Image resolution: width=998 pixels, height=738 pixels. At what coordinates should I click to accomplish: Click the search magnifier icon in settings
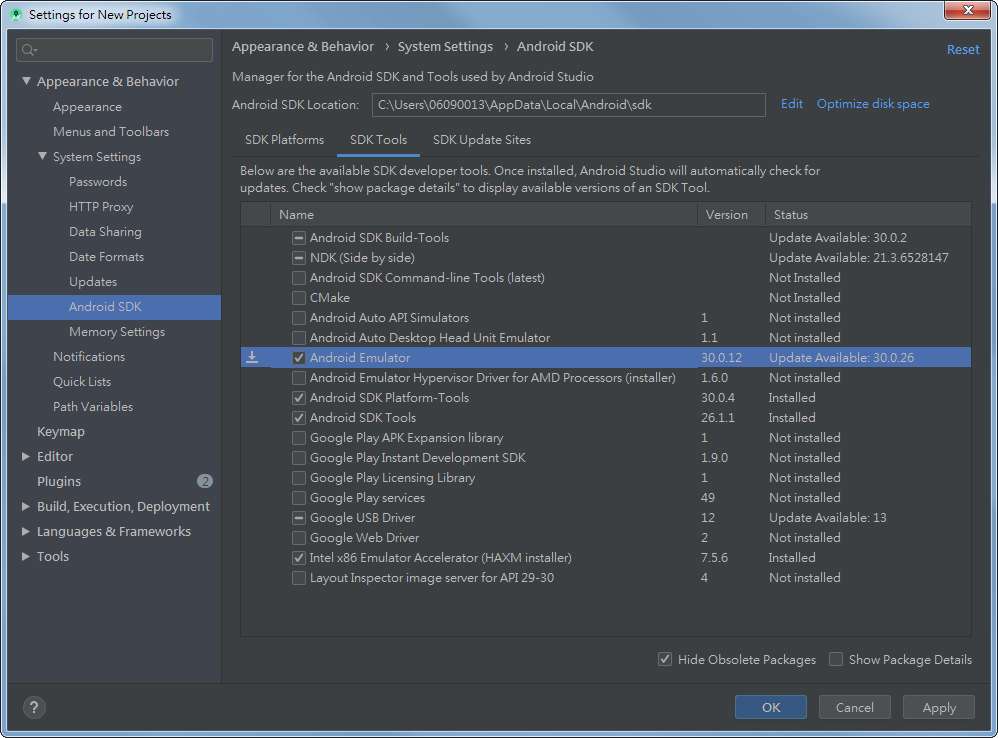29,50
